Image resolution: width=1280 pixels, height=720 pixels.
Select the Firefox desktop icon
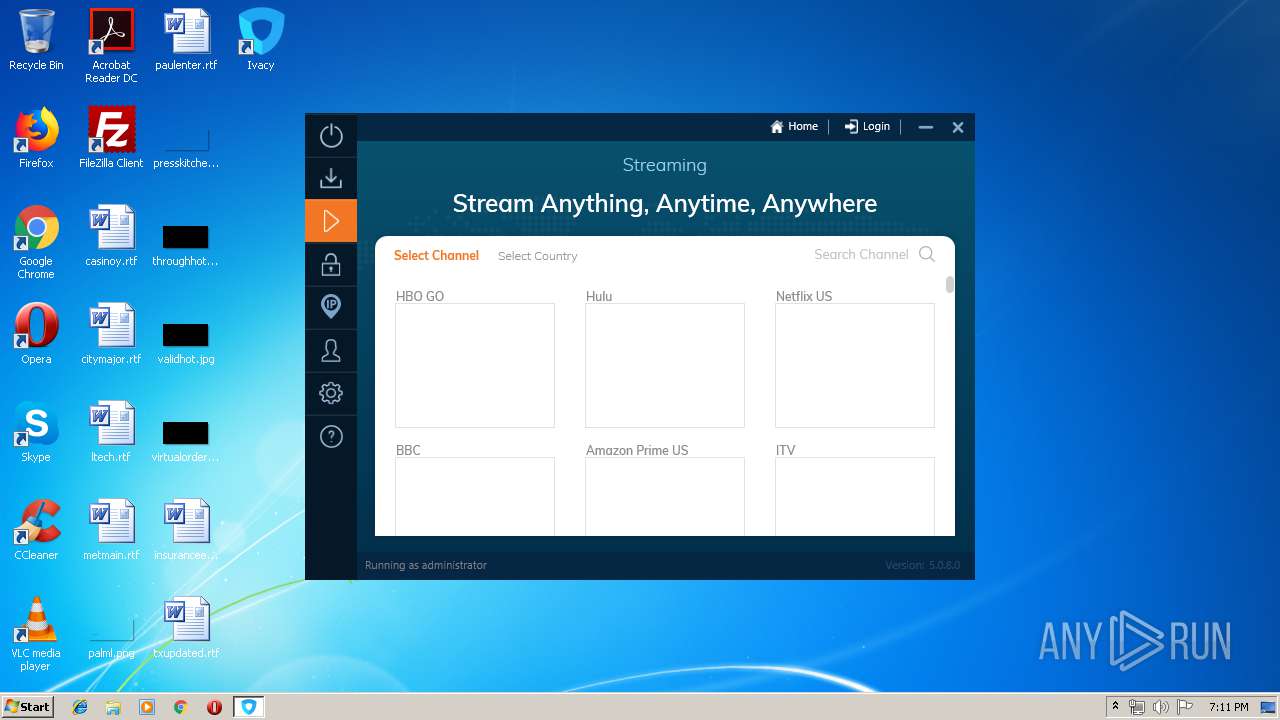36,139
